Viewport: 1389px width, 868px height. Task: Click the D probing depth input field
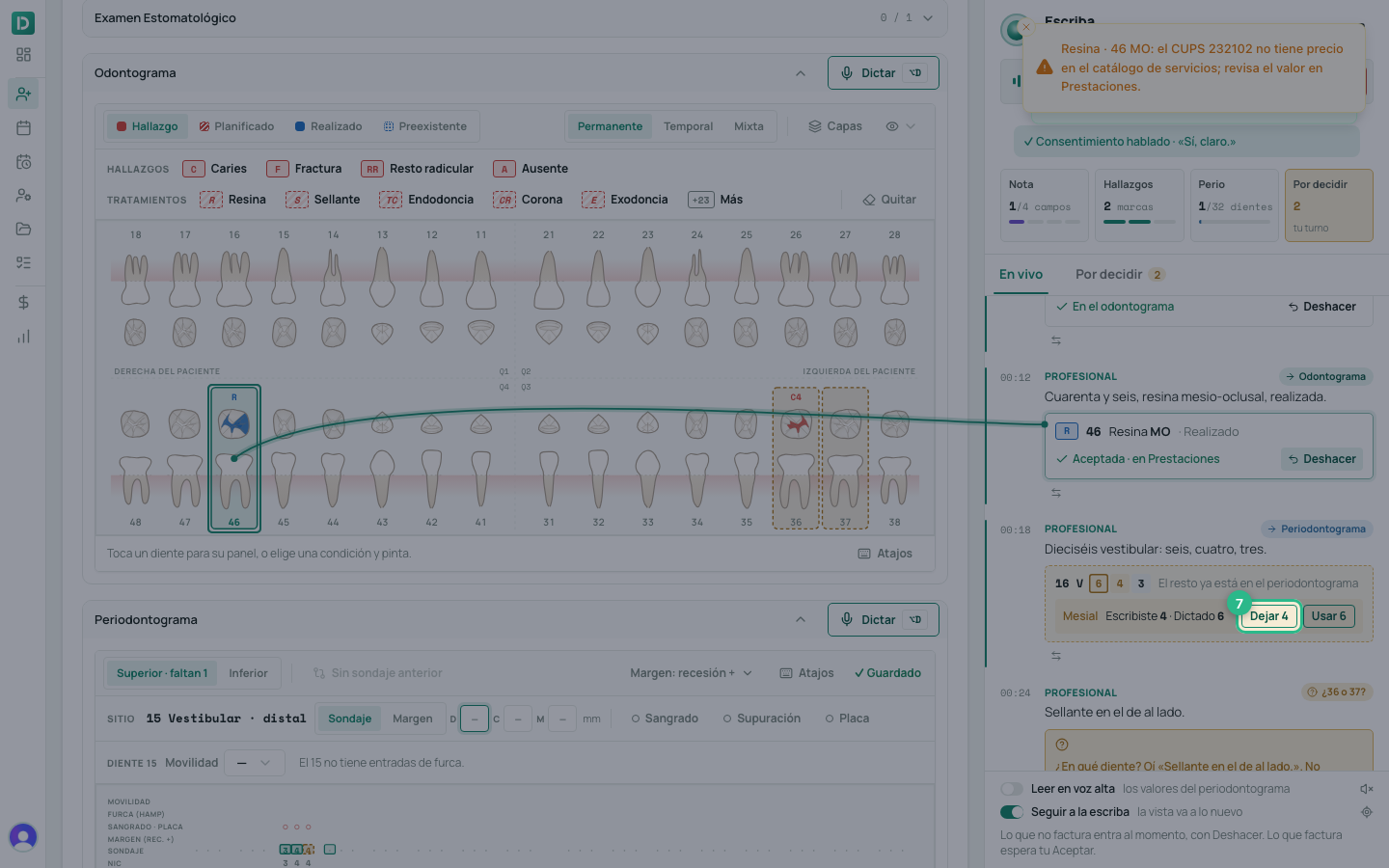point(475,719)
